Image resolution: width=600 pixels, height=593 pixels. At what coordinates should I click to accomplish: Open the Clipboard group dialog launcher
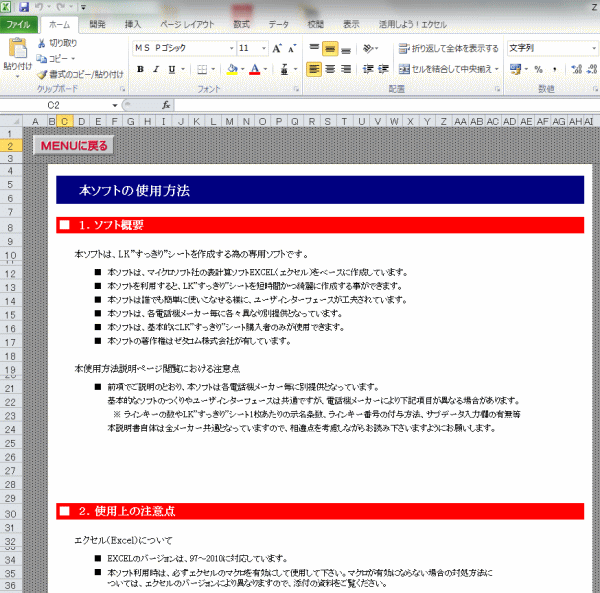122,89
